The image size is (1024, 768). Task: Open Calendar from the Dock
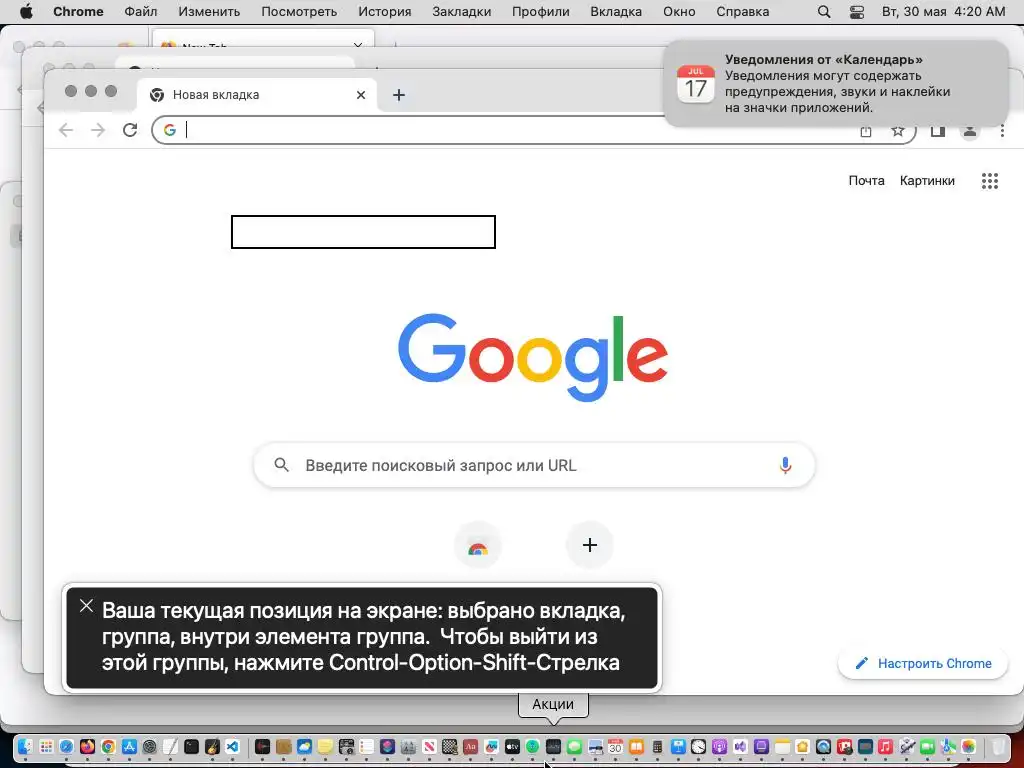615,746
